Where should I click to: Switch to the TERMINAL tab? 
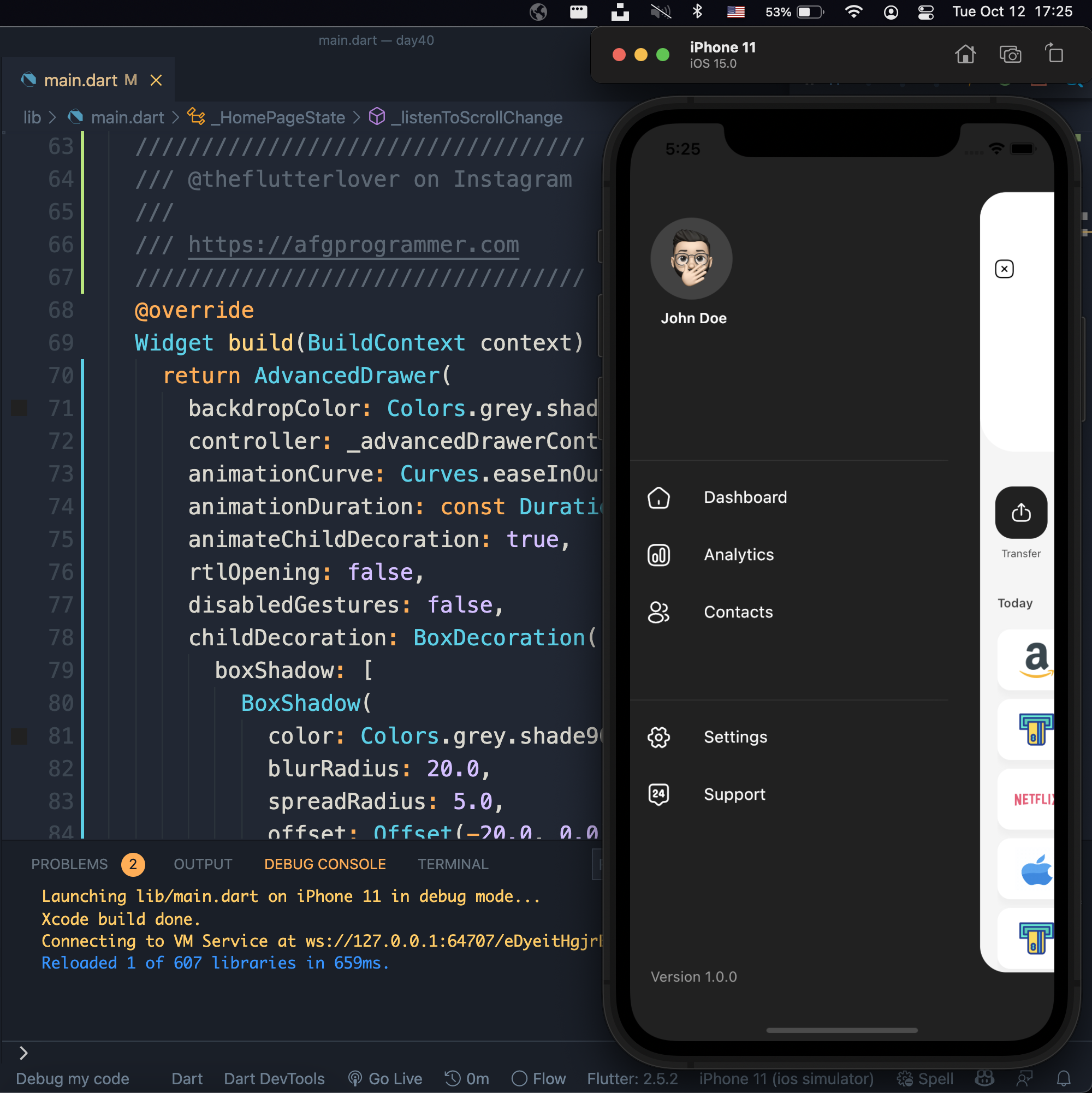pyautogui.click(x=453, y=864)
